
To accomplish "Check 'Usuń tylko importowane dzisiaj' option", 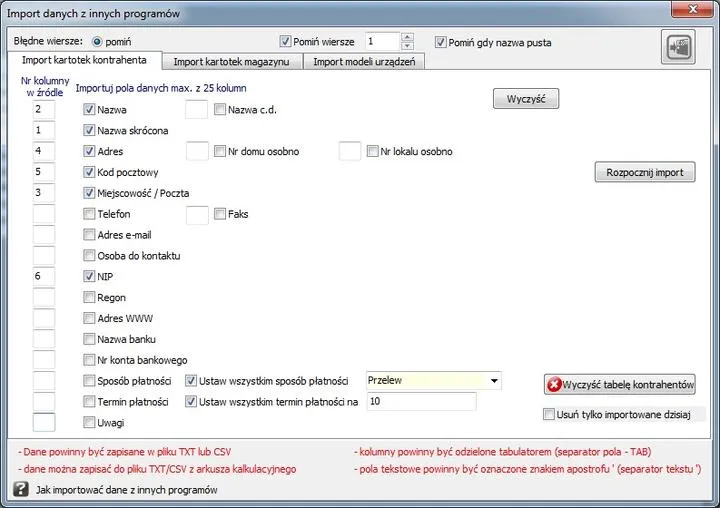I will pos(548,414).
